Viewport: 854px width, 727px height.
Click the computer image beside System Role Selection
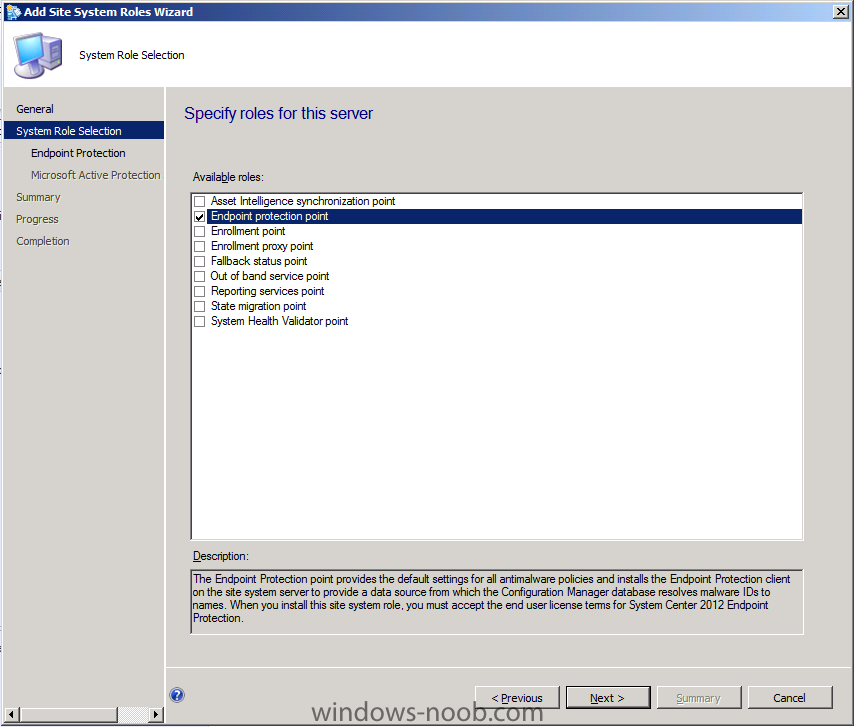[38, 55]
